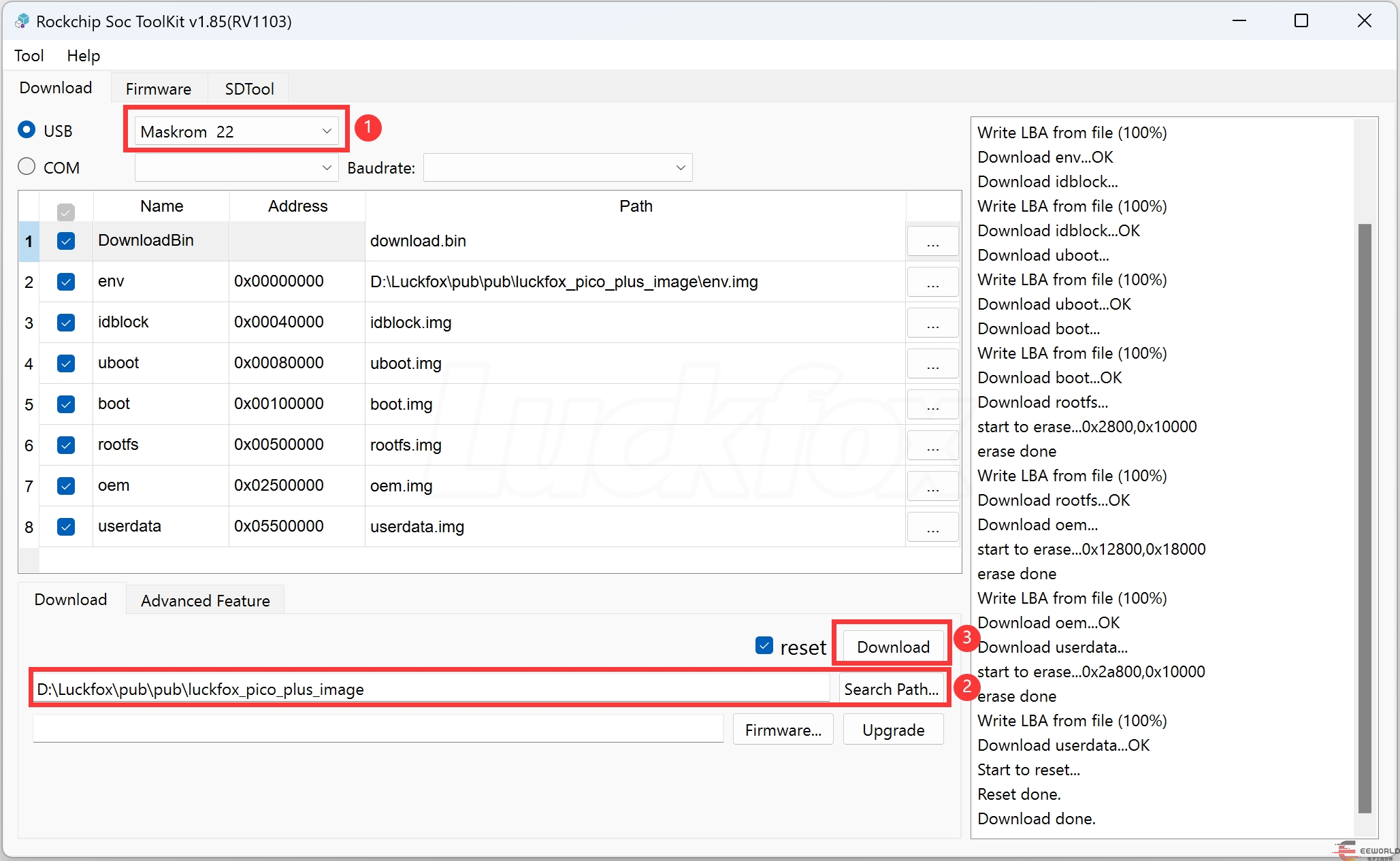The width and height of the screenshot is (1400, 861).
Task: Click the ellipsis browse button for env row
Action: [x=932, y=282]
